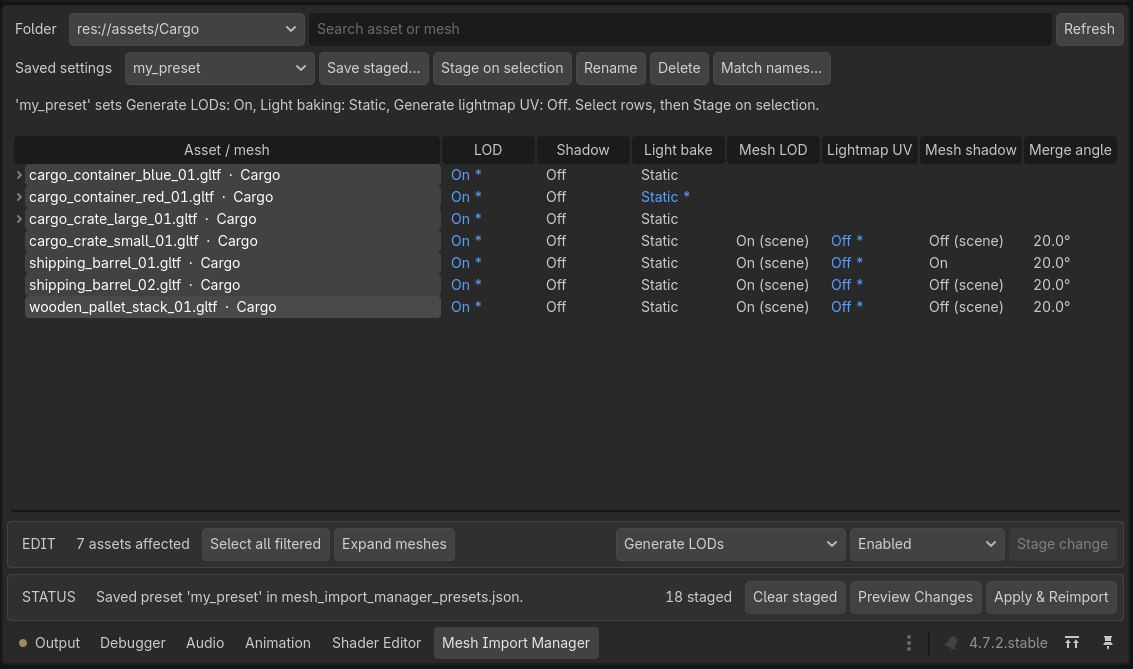Click Lightmap UV 'Off *' for shipping_barrel_02
Screen dimensions: 1133x669
coord(847,285)
